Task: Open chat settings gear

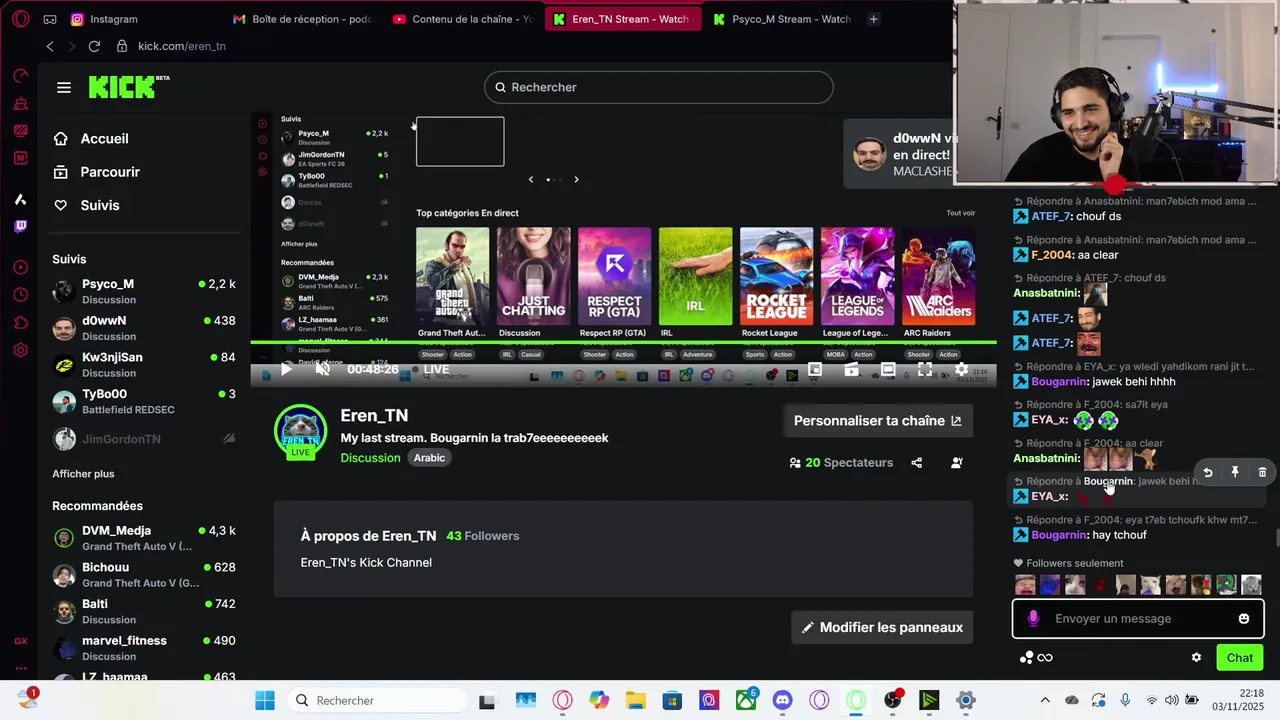Action: coord(1196,658)
